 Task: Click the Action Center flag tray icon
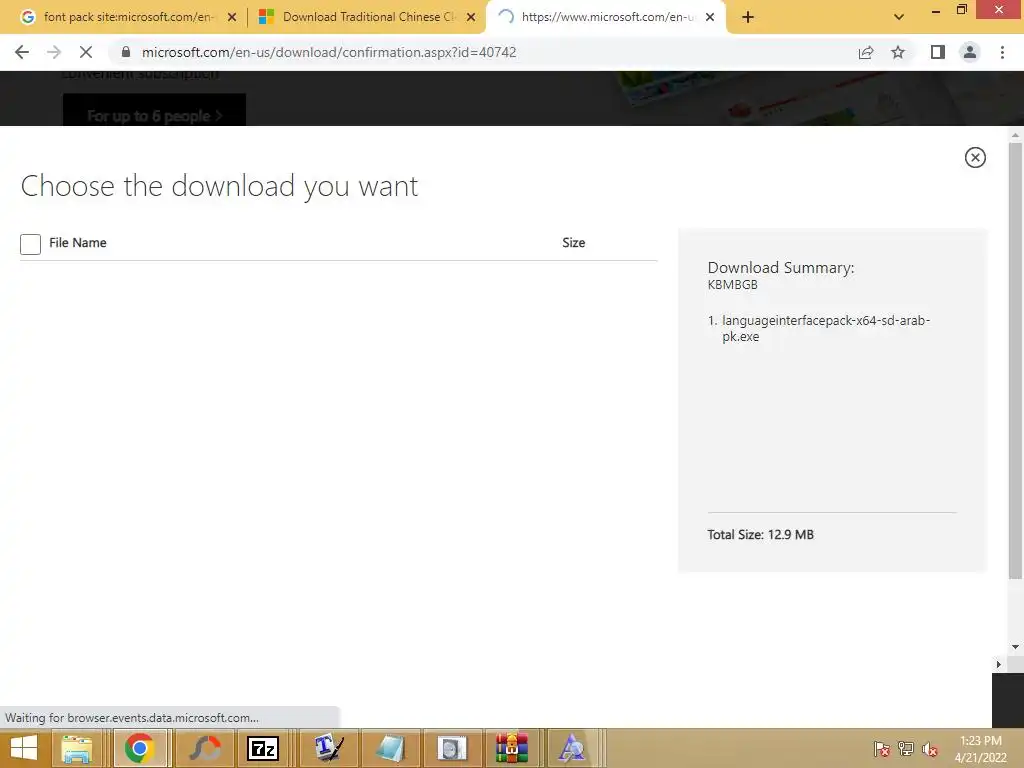click(881, 749)
